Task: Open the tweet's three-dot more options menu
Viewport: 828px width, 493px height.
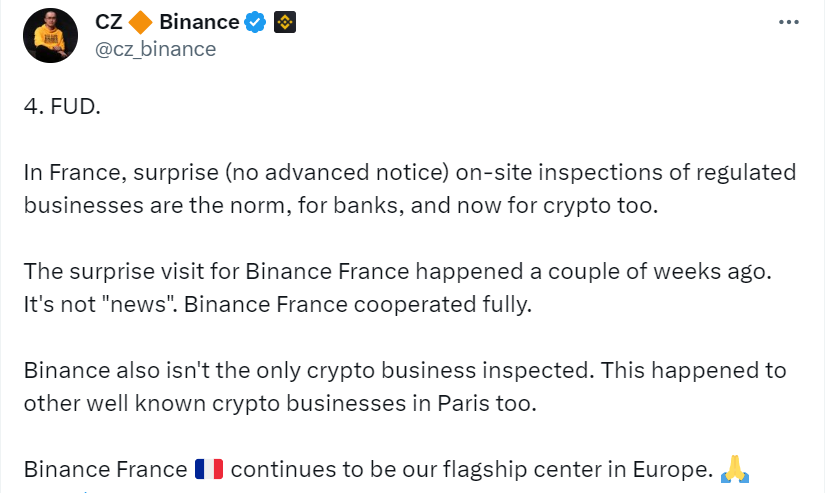Action: [x=787, y=21]
